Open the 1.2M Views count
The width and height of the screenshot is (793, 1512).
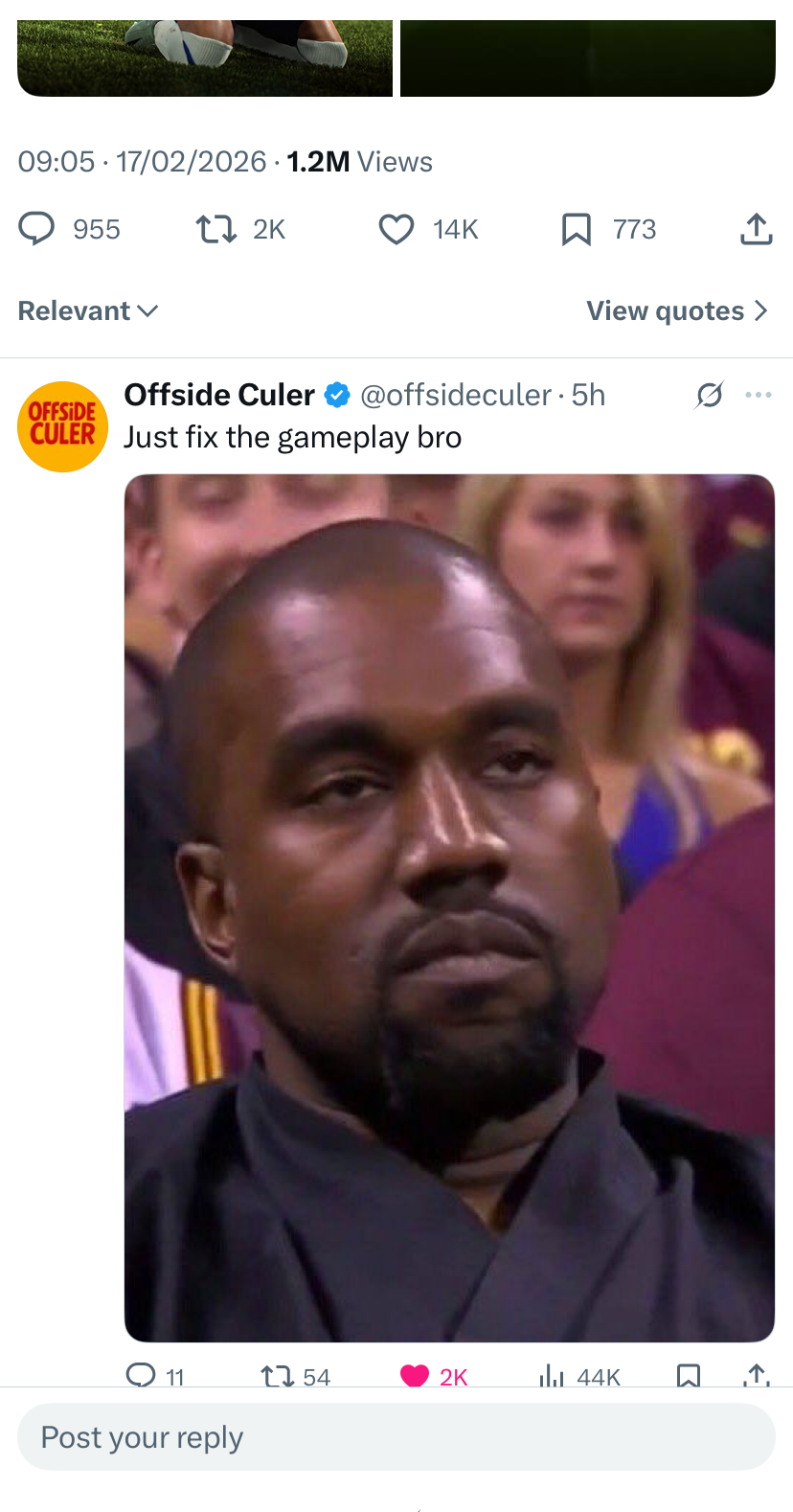point(359,162)
